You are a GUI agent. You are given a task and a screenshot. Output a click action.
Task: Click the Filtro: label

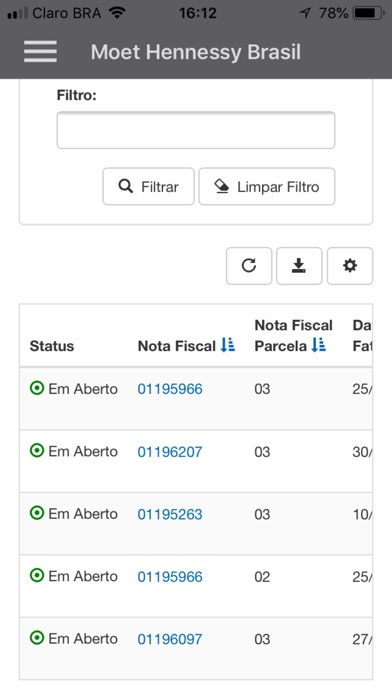pos(76,95)
